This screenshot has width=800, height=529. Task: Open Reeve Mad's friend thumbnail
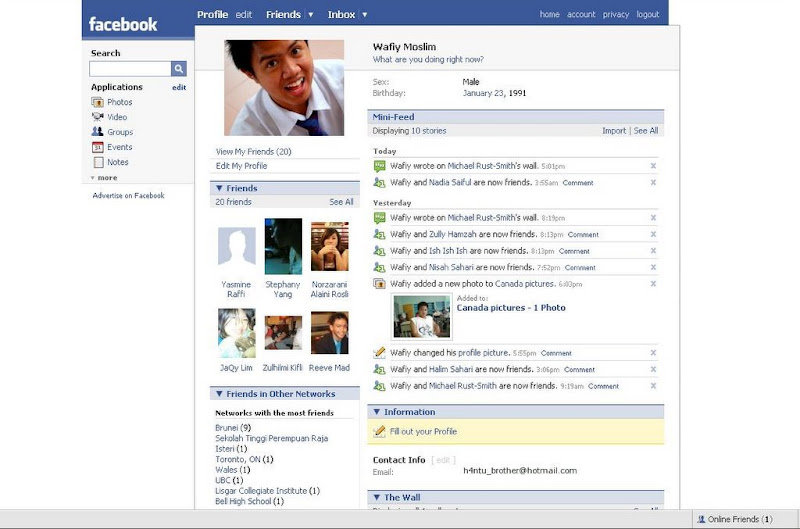(330, 333)
